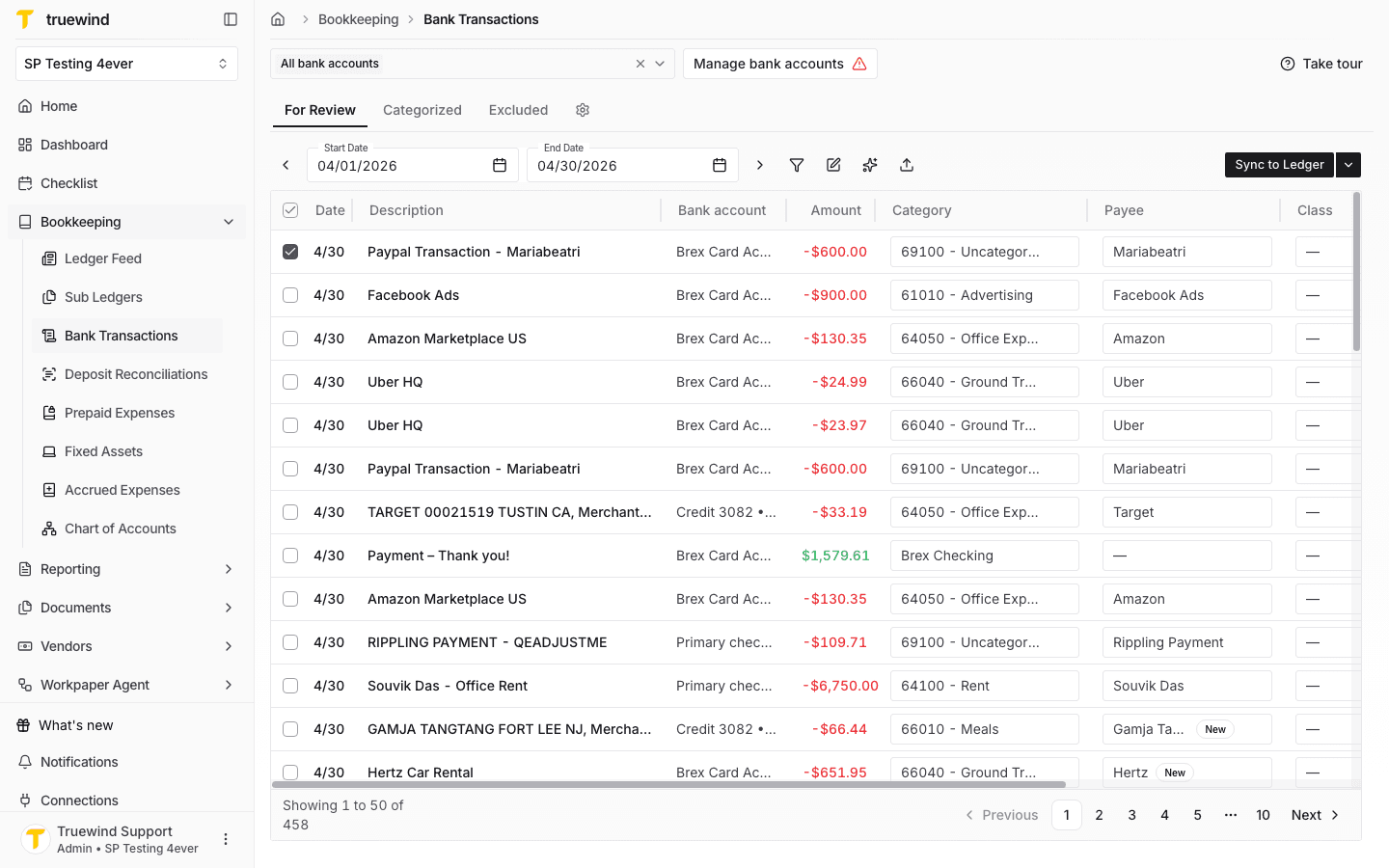Image resolution: width=1389 pixels, height=868 pixels.
Task: Open the Start Date calendar icon
Action: click(x=500, y=165)
